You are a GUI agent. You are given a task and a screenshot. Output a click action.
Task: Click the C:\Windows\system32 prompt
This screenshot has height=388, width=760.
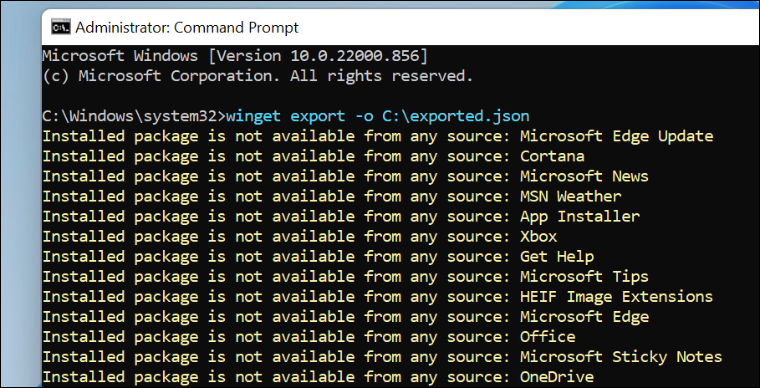coord(134,116)
